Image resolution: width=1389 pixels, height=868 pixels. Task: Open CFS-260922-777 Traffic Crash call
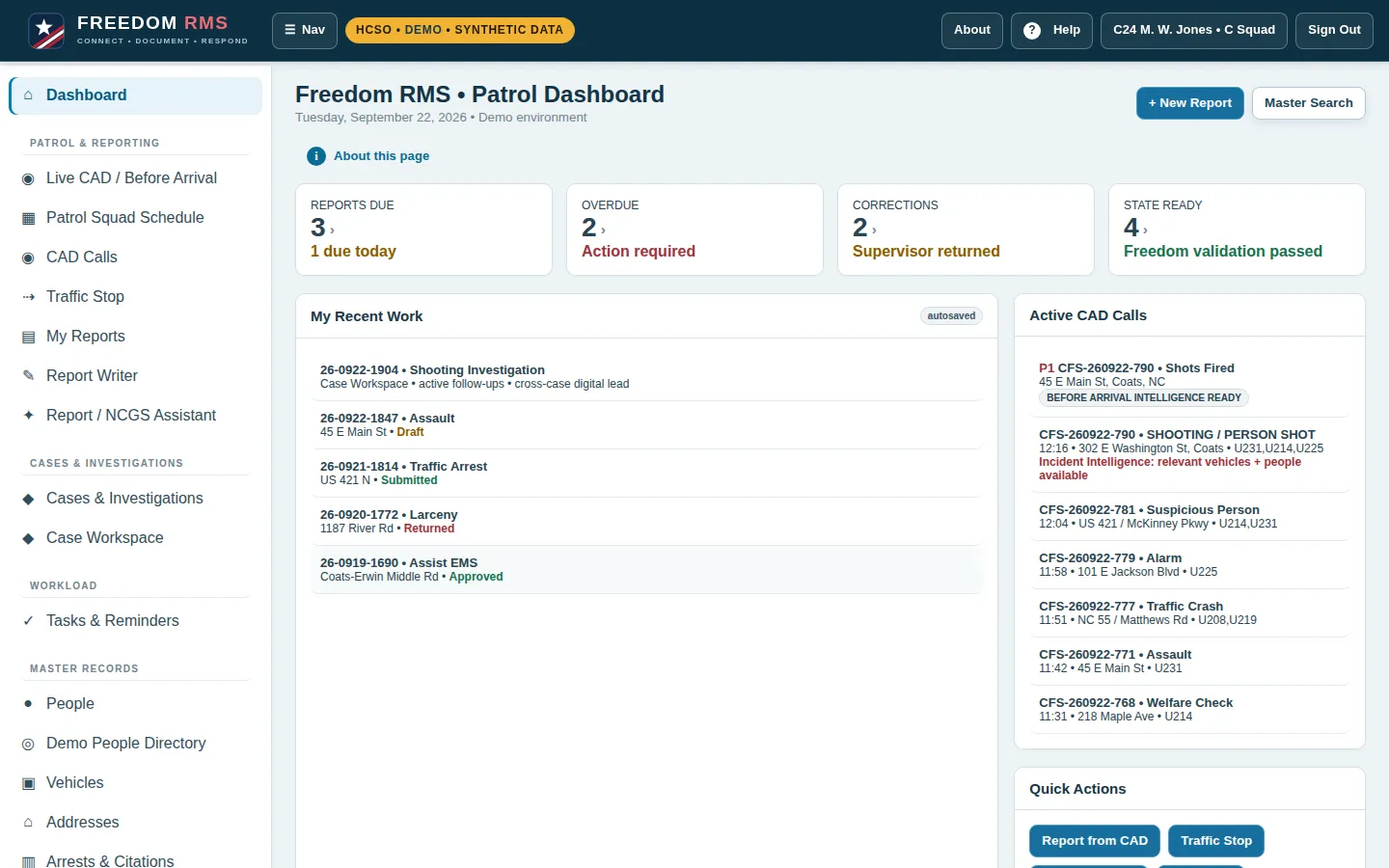1189,613
